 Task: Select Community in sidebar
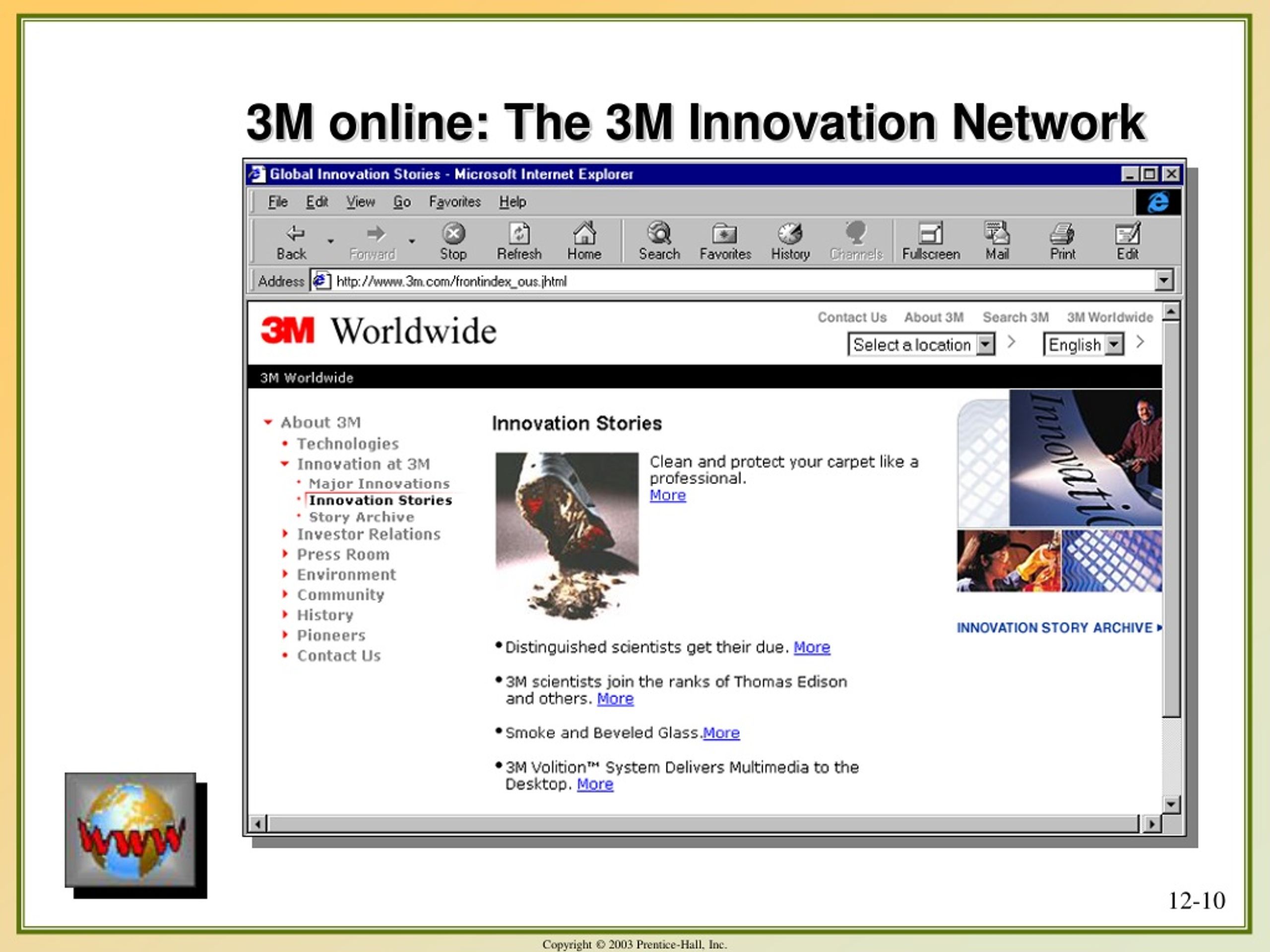click(340, 595)
